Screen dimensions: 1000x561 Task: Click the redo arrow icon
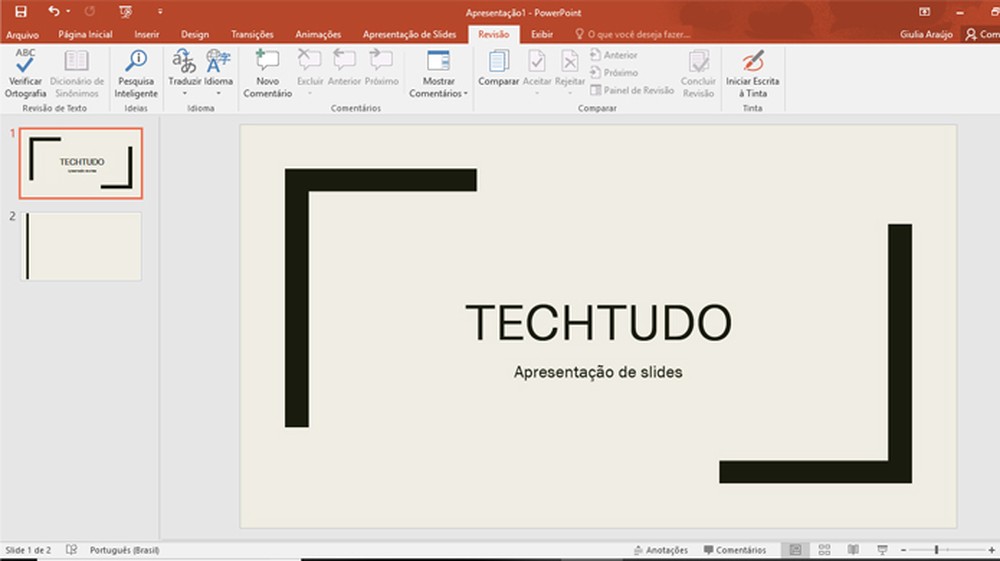pos(90,11)
